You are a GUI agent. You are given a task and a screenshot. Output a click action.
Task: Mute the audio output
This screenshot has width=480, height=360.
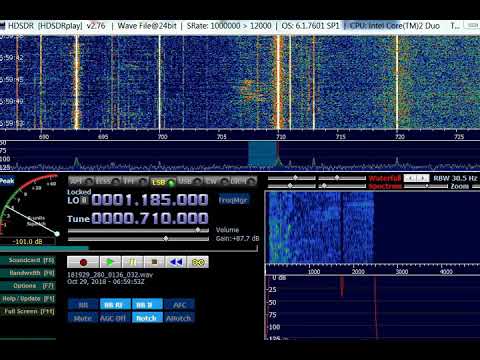coord(83,318)
